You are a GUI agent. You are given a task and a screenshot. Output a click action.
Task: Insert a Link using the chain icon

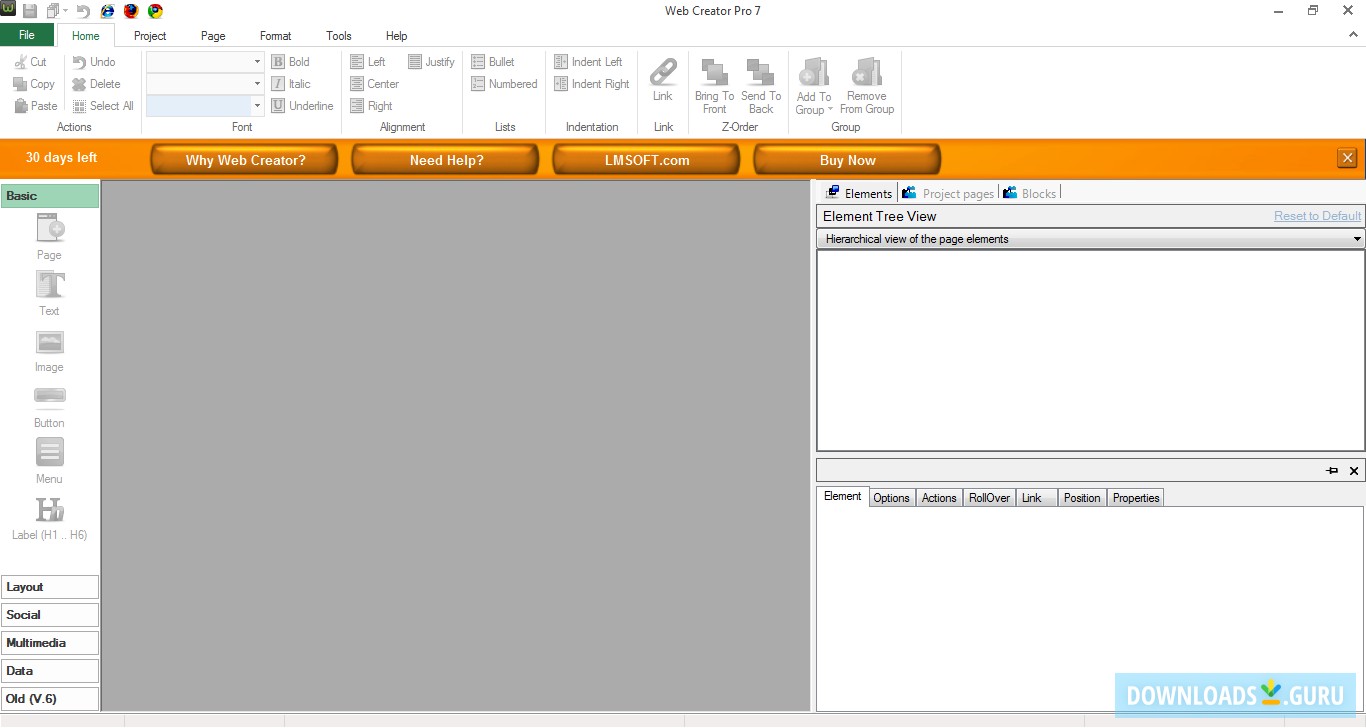pyautogui.click(x=663, y=72)
